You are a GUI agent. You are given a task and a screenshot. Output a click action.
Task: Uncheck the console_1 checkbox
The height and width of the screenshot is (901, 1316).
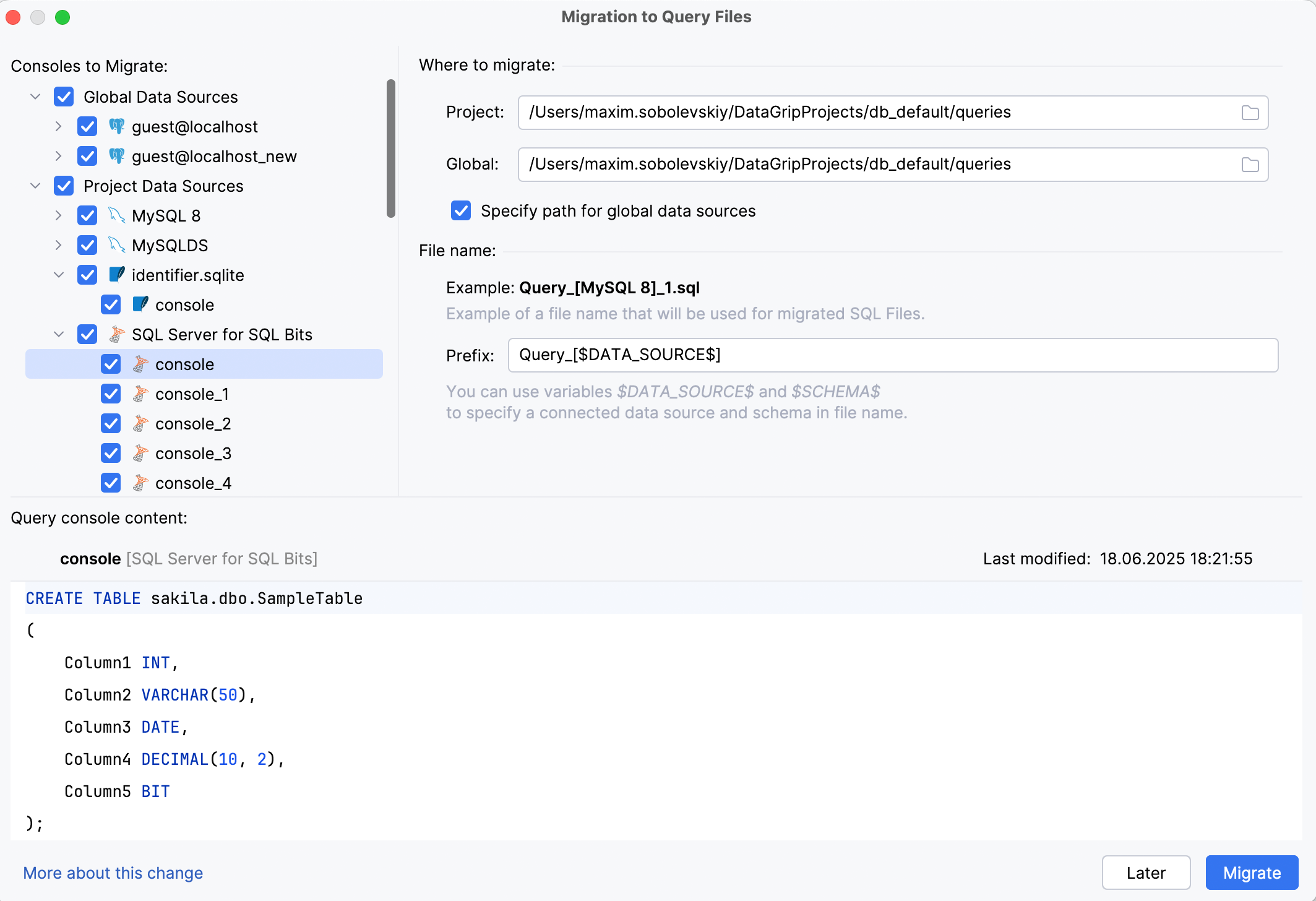[x=111, y=394]
